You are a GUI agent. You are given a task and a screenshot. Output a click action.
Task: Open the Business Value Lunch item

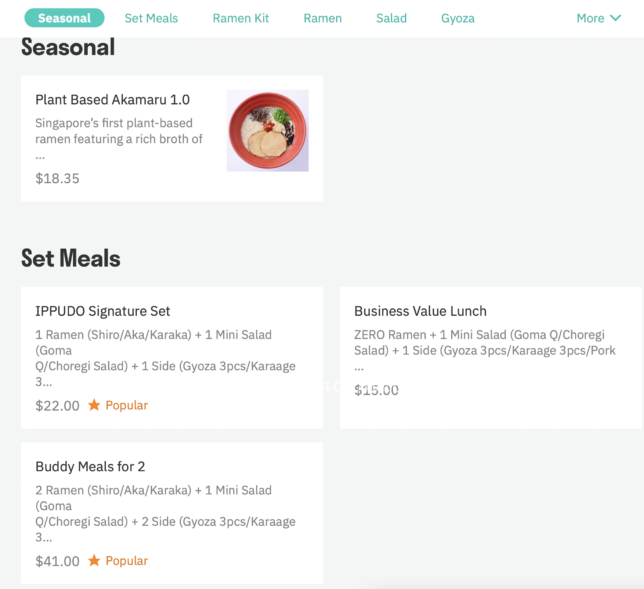click(420, 311)
